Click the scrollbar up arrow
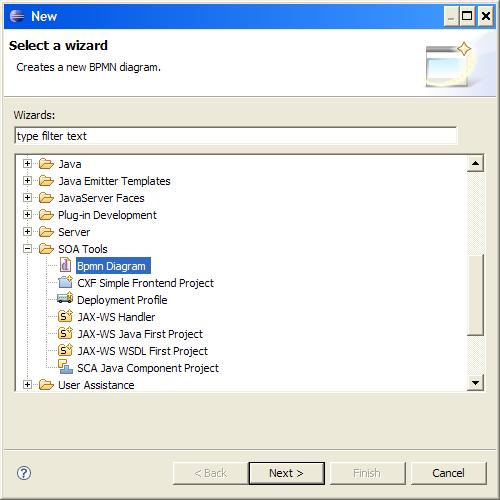 [x=475, y=163]
